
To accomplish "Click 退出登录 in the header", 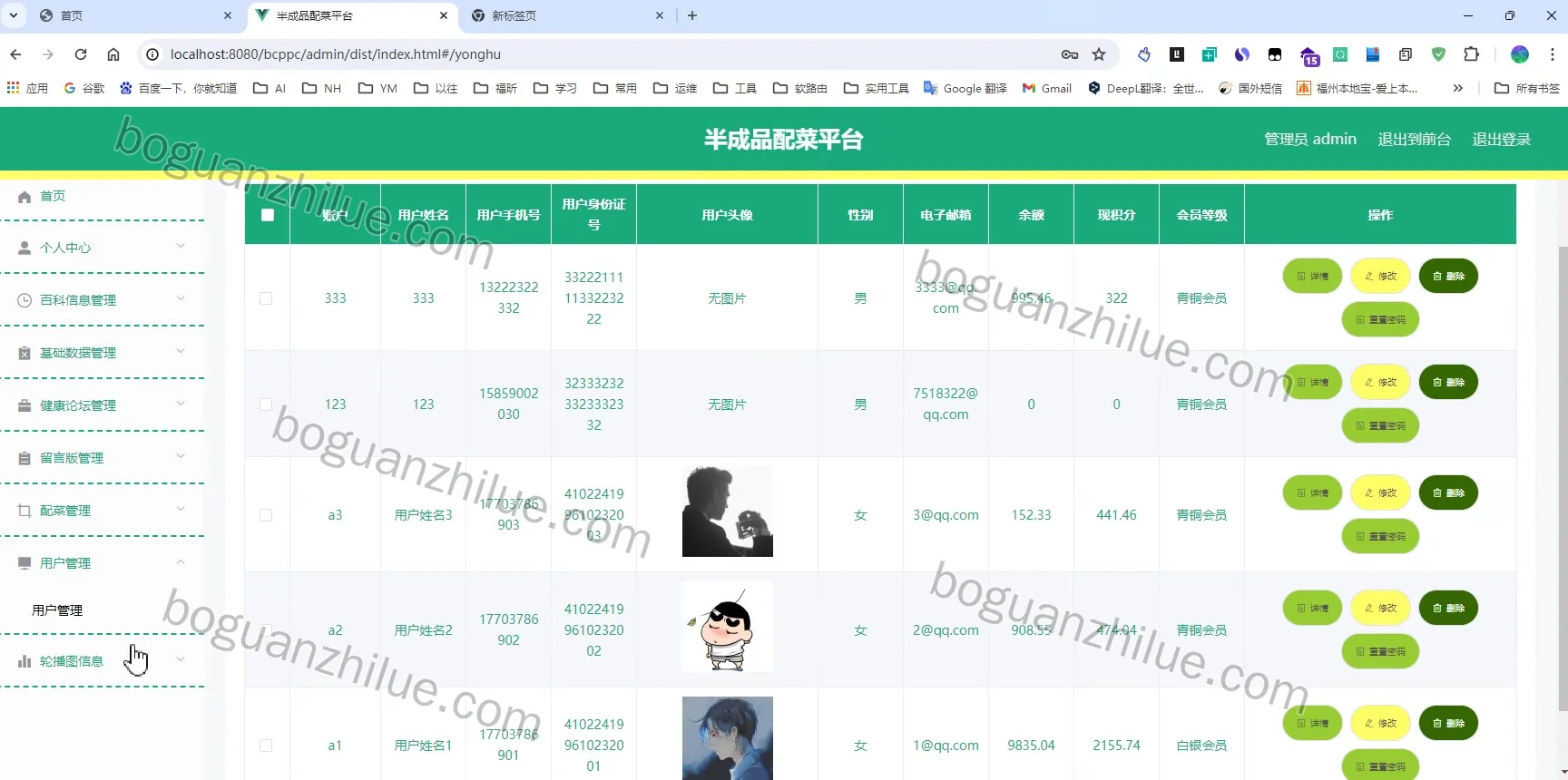I will click(x=1501, y=139).
